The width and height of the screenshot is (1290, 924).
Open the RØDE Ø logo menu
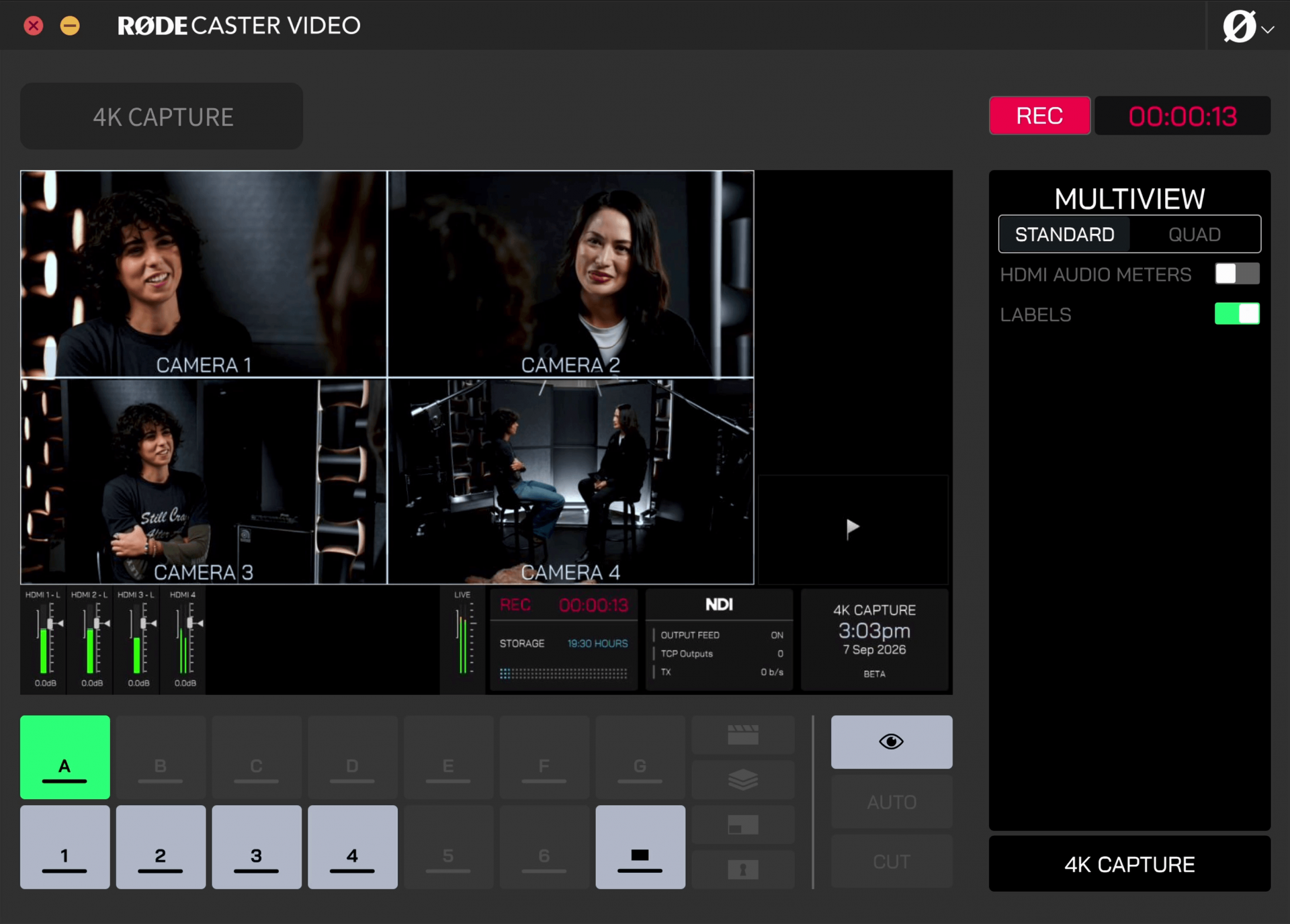tap(1248, 26)
